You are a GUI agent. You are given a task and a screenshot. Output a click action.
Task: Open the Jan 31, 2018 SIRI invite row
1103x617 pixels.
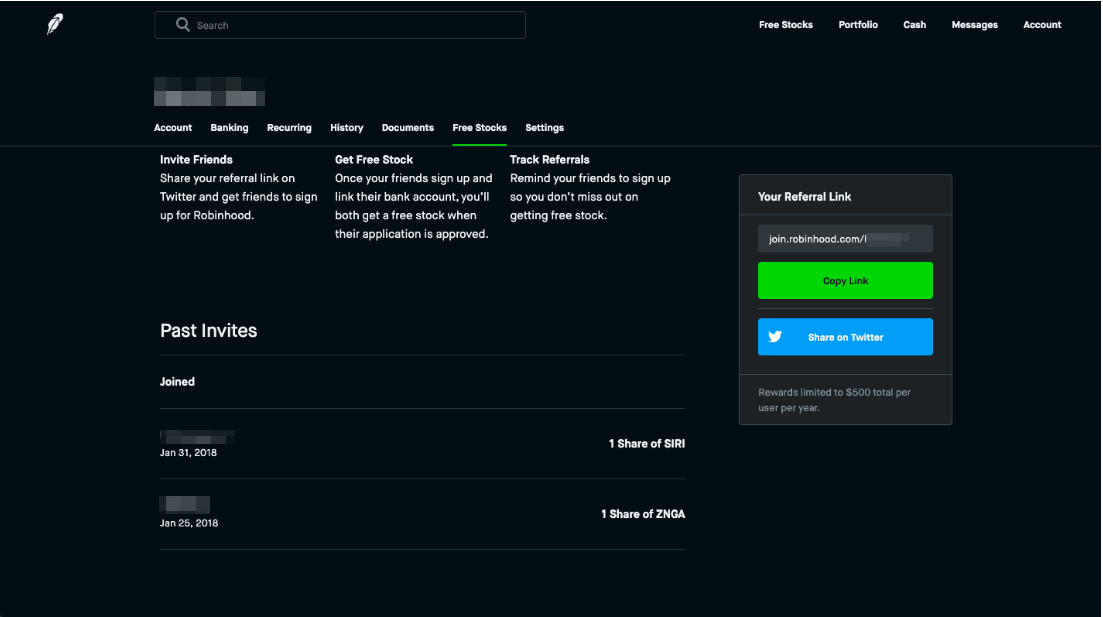click(422, 444)
